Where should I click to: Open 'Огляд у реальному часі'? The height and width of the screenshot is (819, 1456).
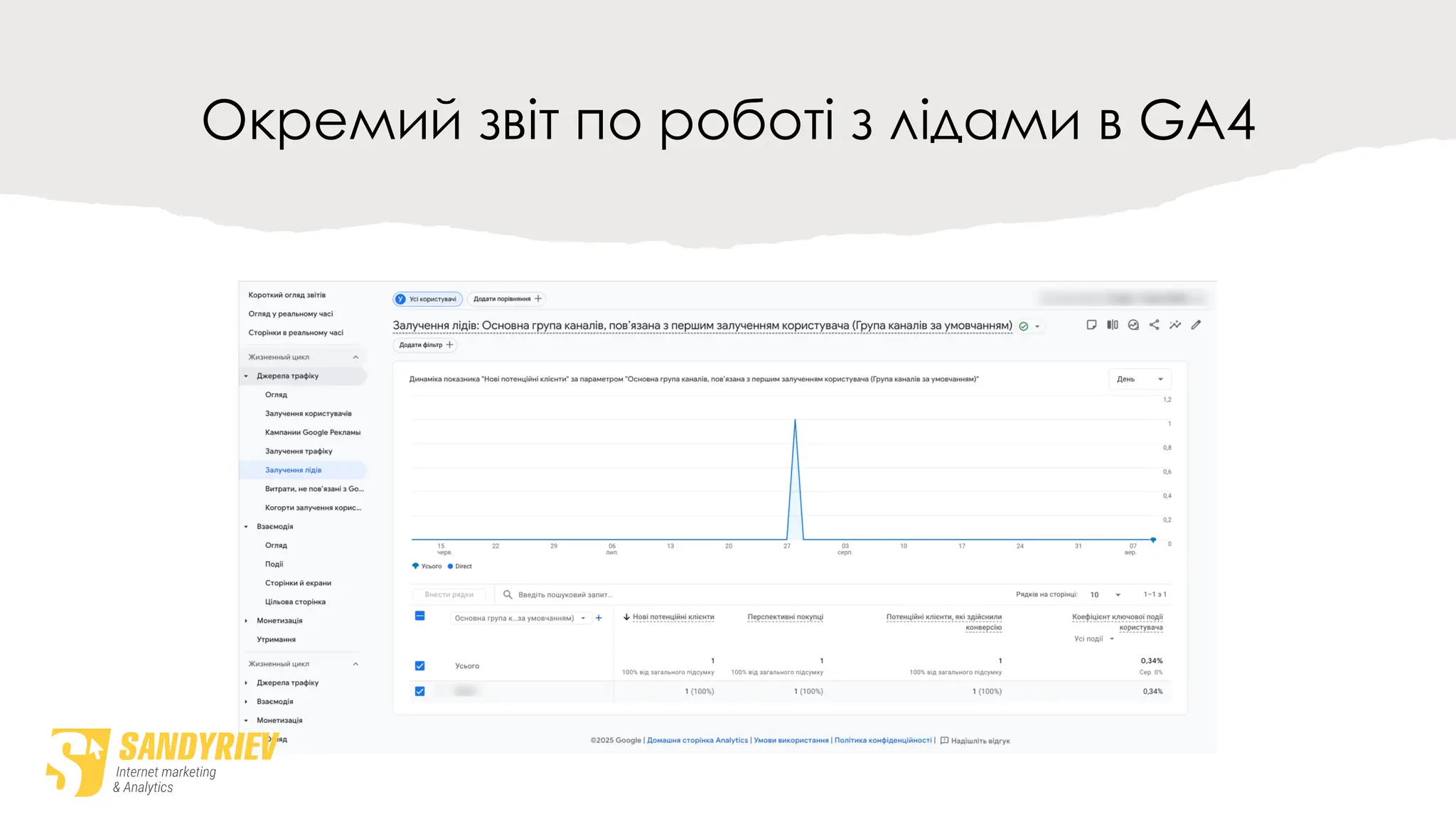point(290,314)
